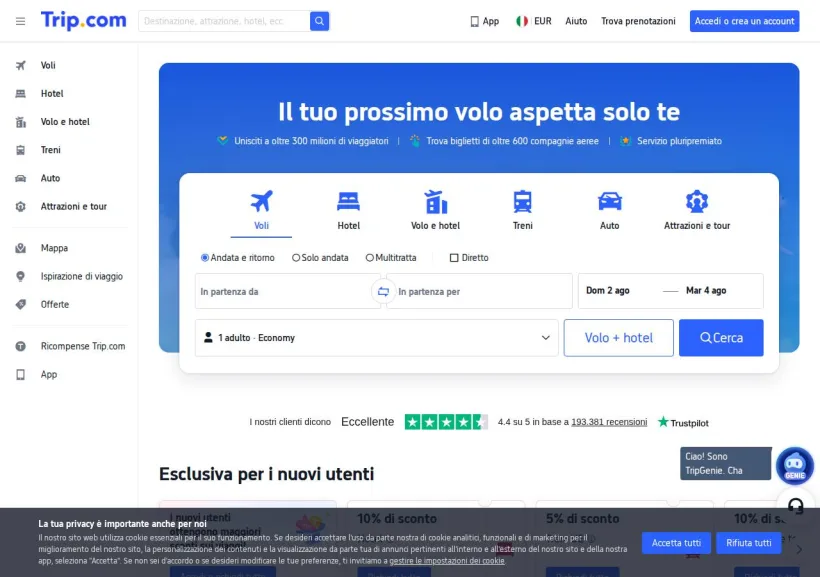This screenshot has height=577, width=820.
Task: Click the Ricompense Trip.com coin icon
Action: [x=20, y=346]
